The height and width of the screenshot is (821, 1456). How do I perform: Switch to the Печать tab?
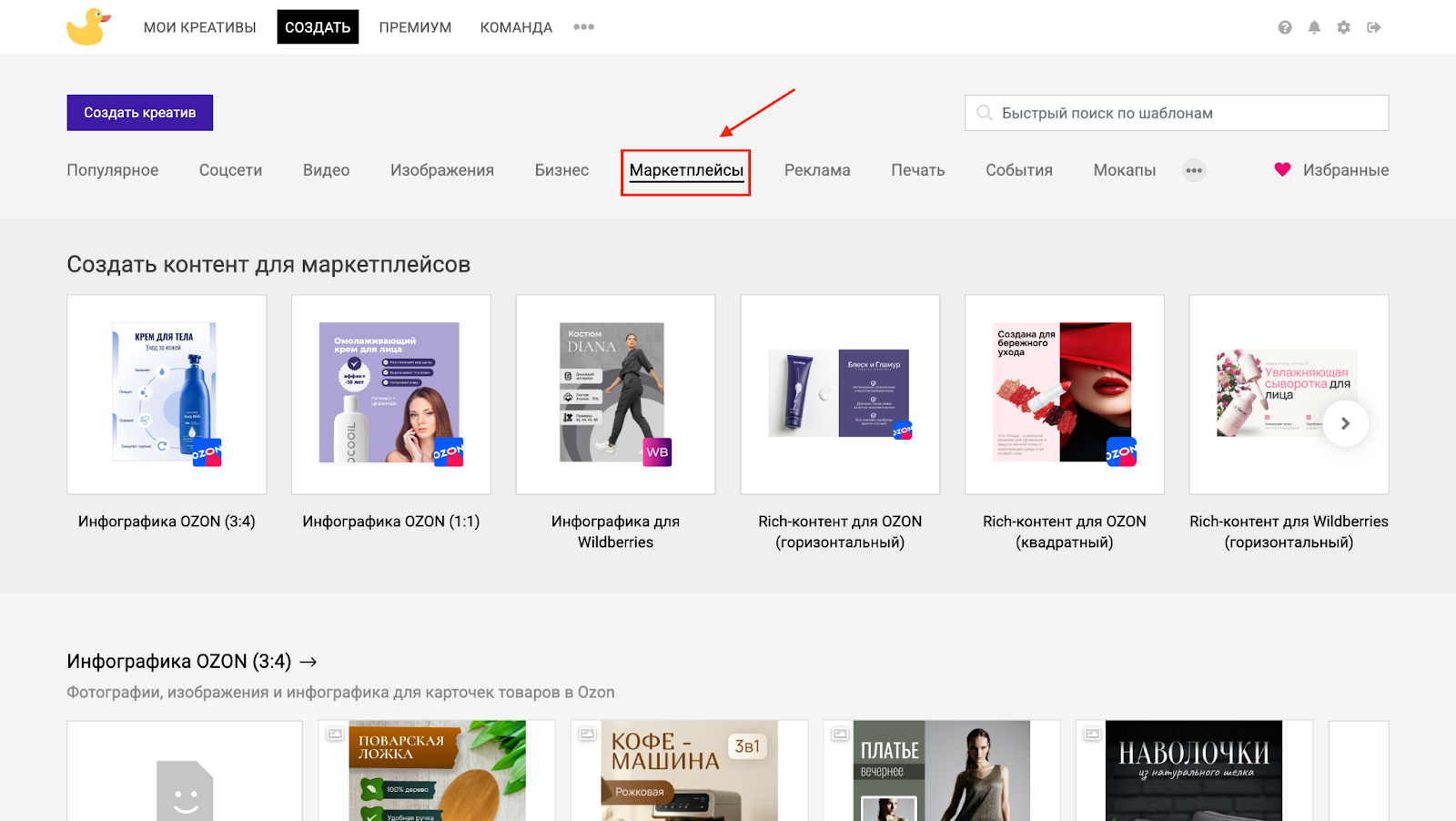(x=917, y=170)
